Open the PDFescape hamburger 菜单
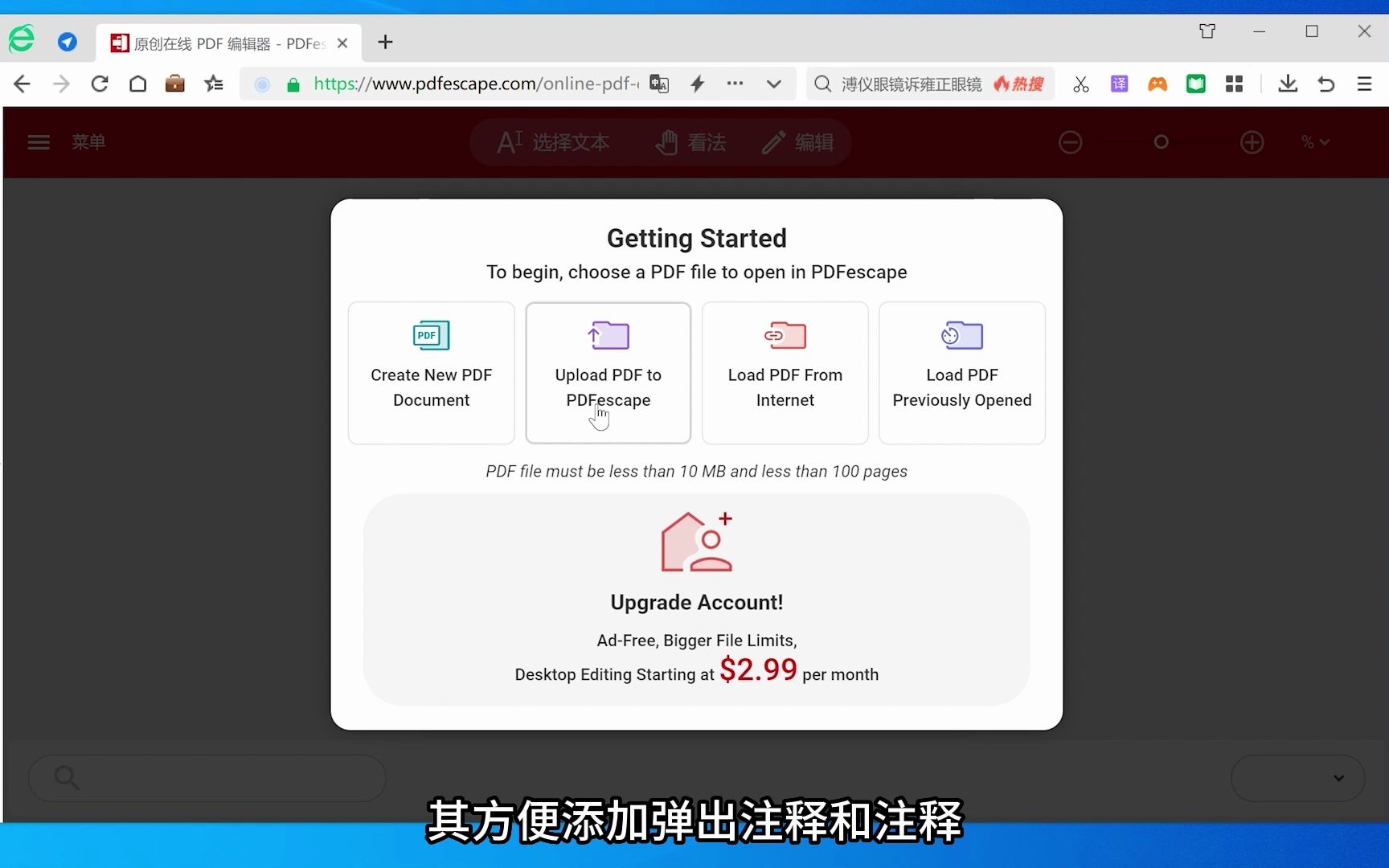The width and height of the screenshot is (1389, 868). click(38, 141)
